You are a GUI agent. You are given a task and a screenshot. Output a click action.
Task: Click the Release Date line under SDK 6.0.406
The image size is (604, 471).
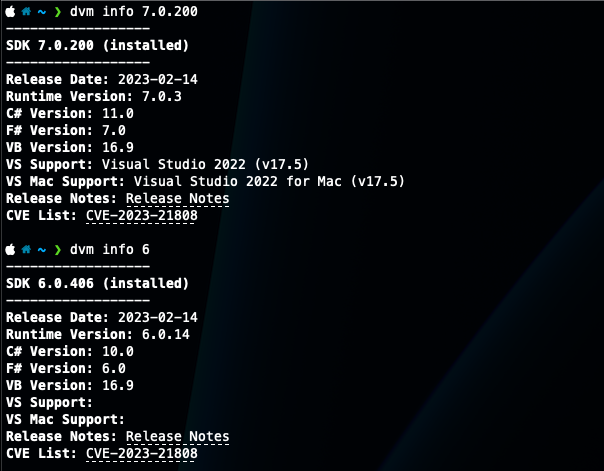pyautogui.click(x=102, y=317)
